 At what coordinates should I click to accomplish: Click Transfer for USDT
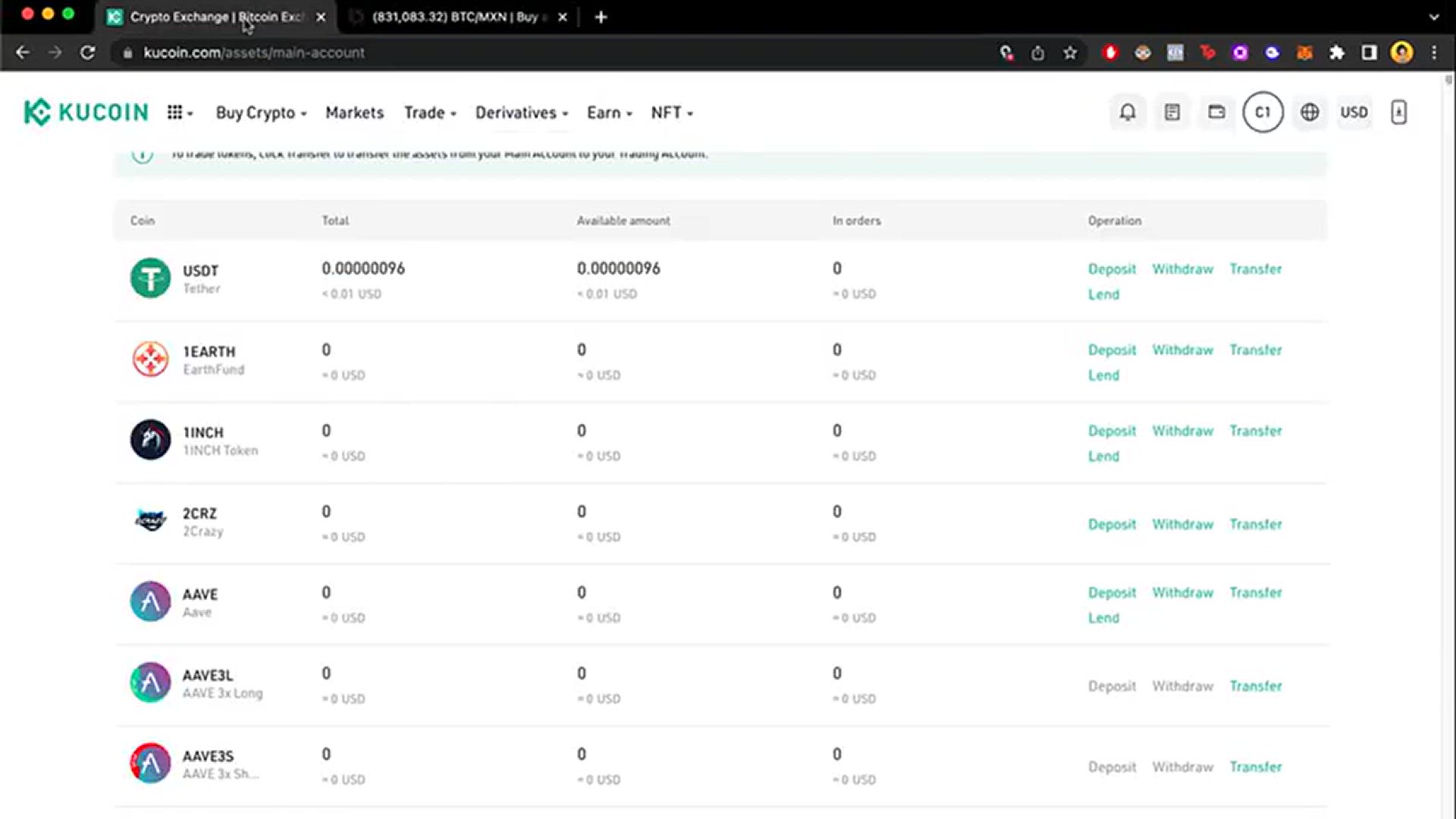pyautogui.click(x=1256, y=269)
